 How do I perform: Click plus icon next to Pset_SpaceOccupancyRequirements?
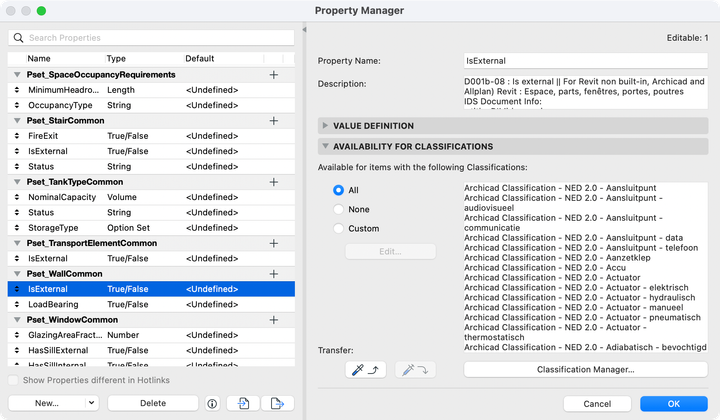click(274, 75)
